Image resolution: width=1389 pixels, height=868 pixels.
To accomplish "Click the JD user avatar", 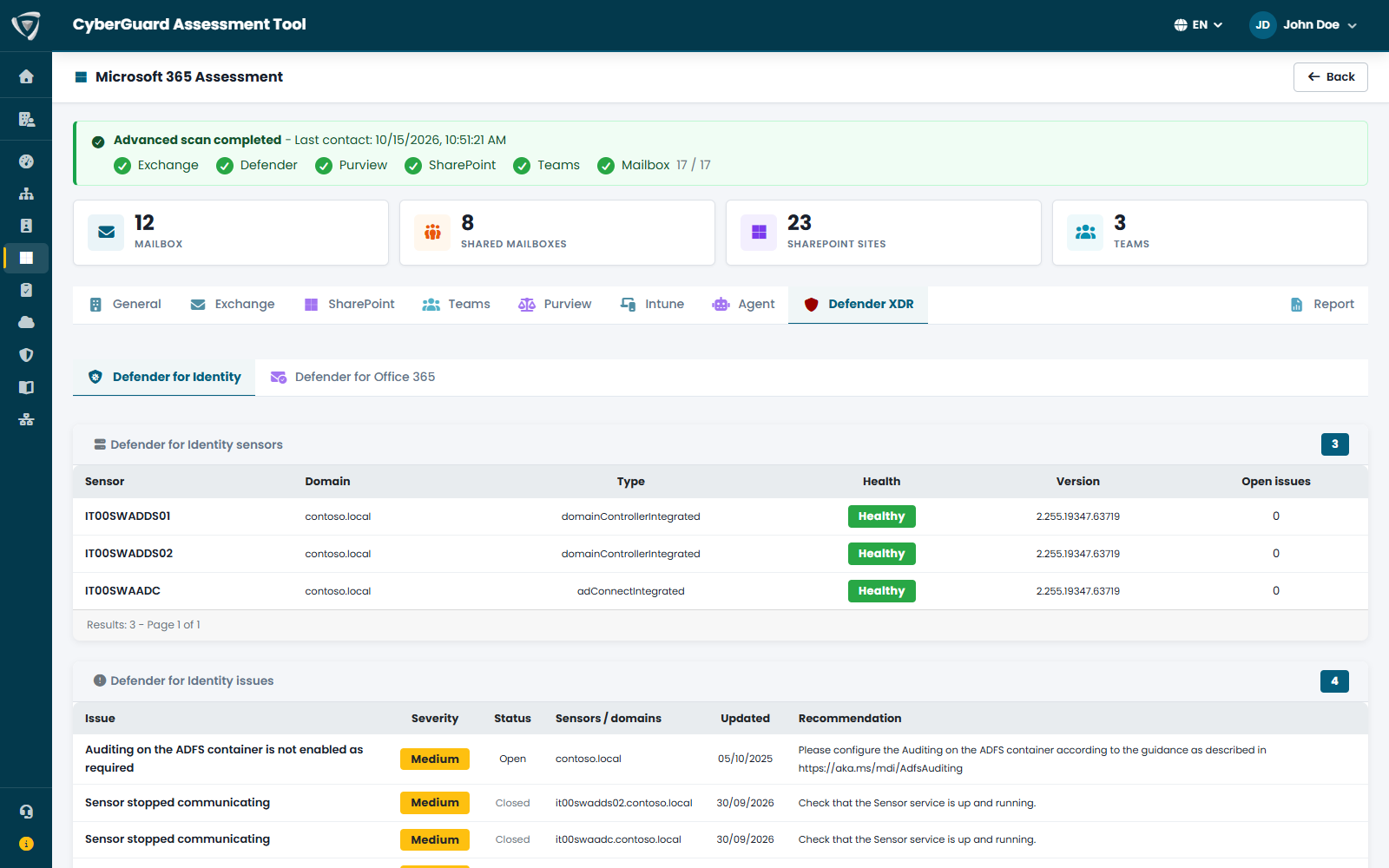I will pyautogui.click(x=1262, y=25).
